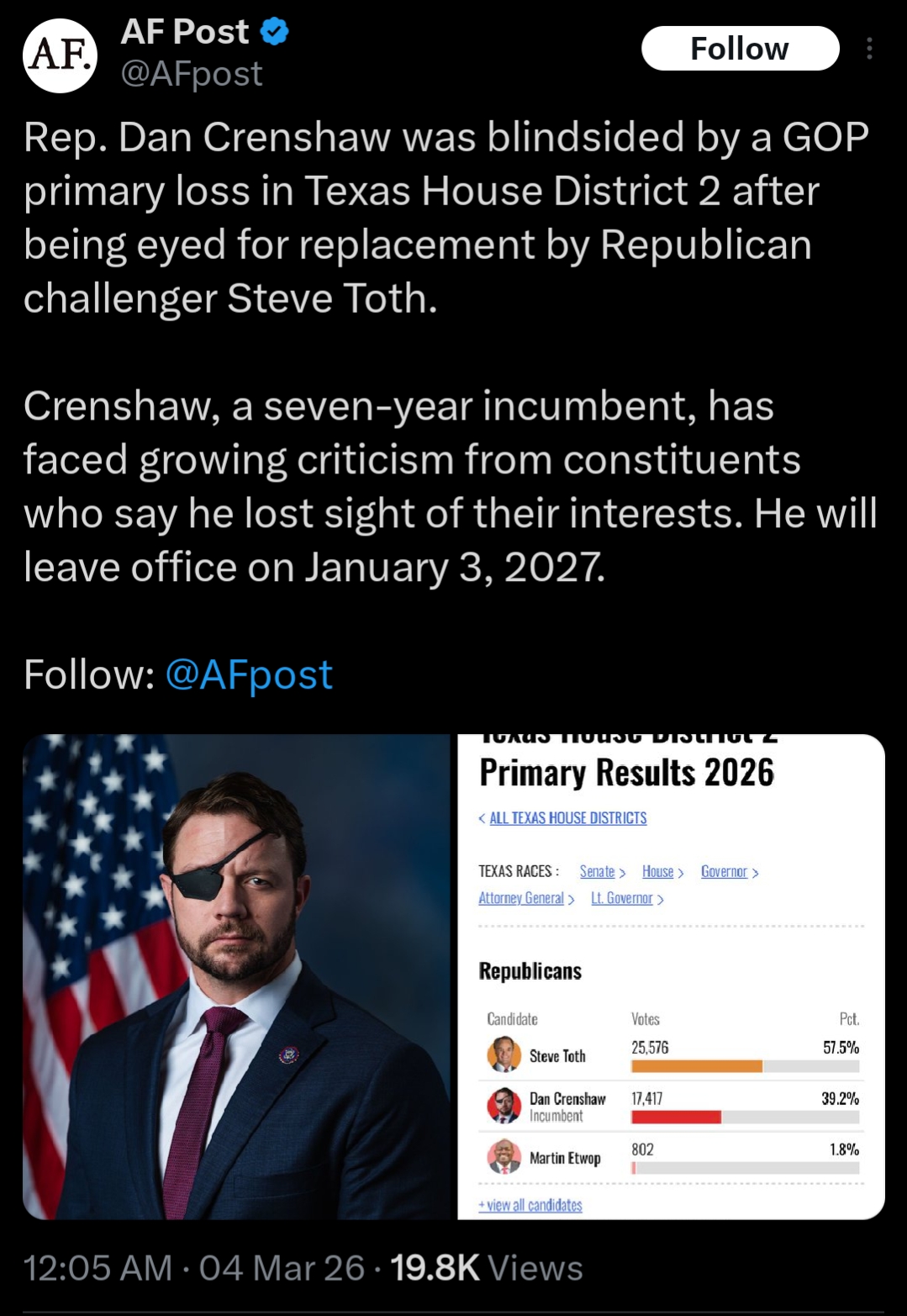
Task: Expand the Governor races chevron
Action: pos(756,873)
